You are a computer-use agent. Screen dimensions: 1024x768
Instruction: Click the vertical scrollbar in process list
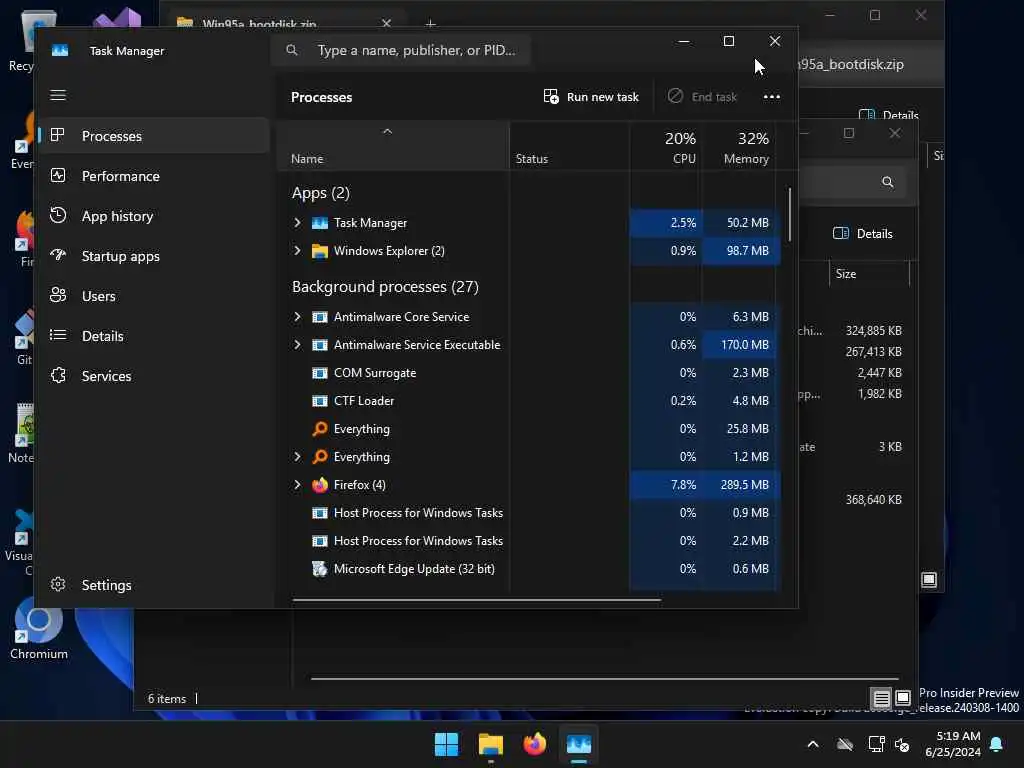pos(790,214)
